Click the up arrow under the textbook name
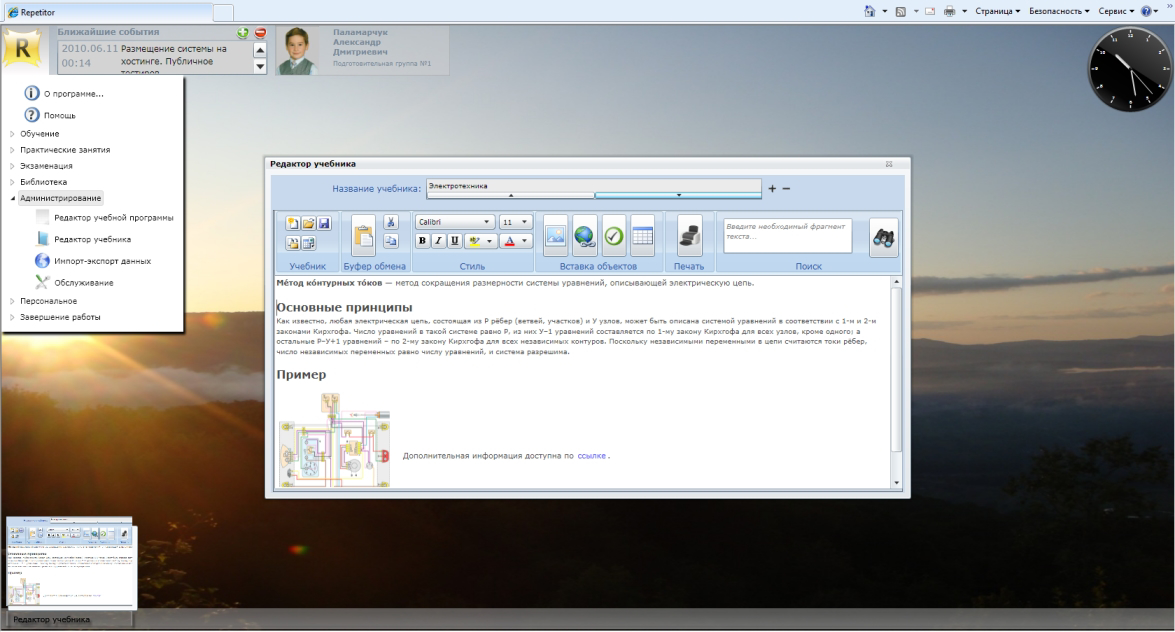This screenshot has width=1175, height=632. (511, 196)
